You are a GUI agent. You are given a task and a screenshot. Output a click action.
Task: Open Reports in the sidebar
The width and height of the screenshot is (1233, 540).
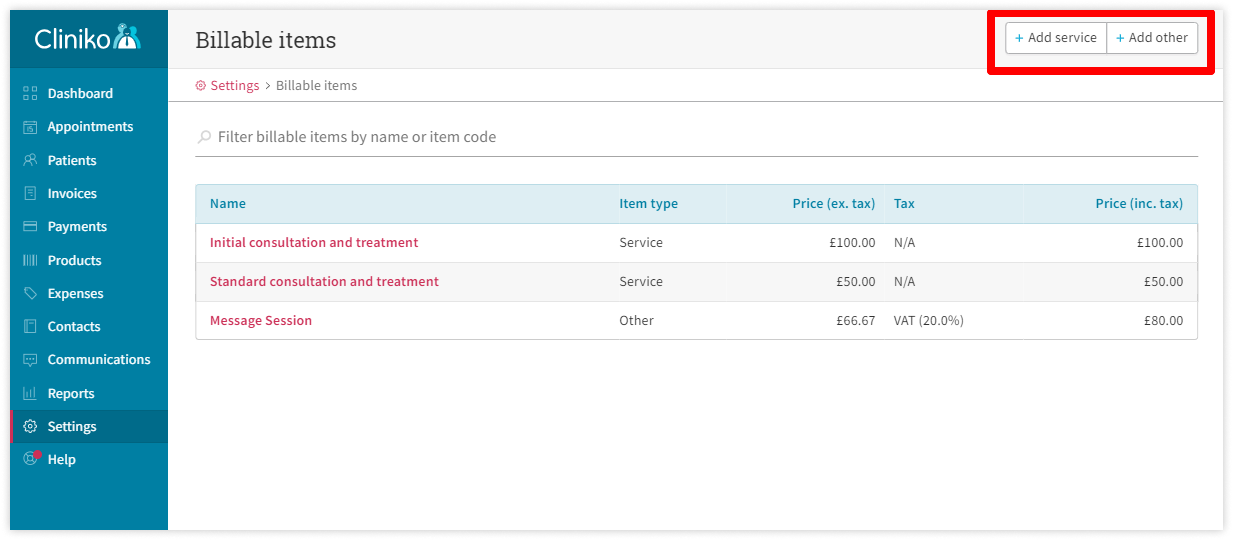tap(71, 393)
